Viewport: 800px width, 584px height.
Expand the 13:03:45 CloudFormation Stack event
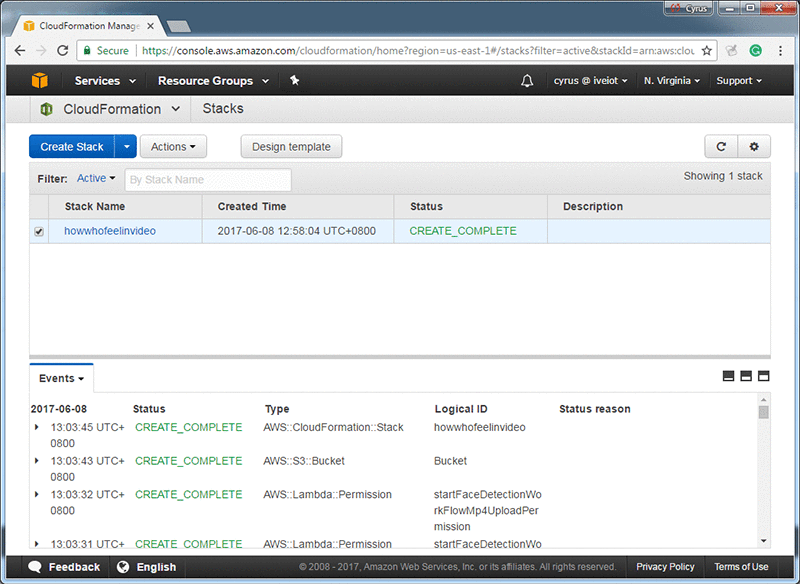[36, 427]
